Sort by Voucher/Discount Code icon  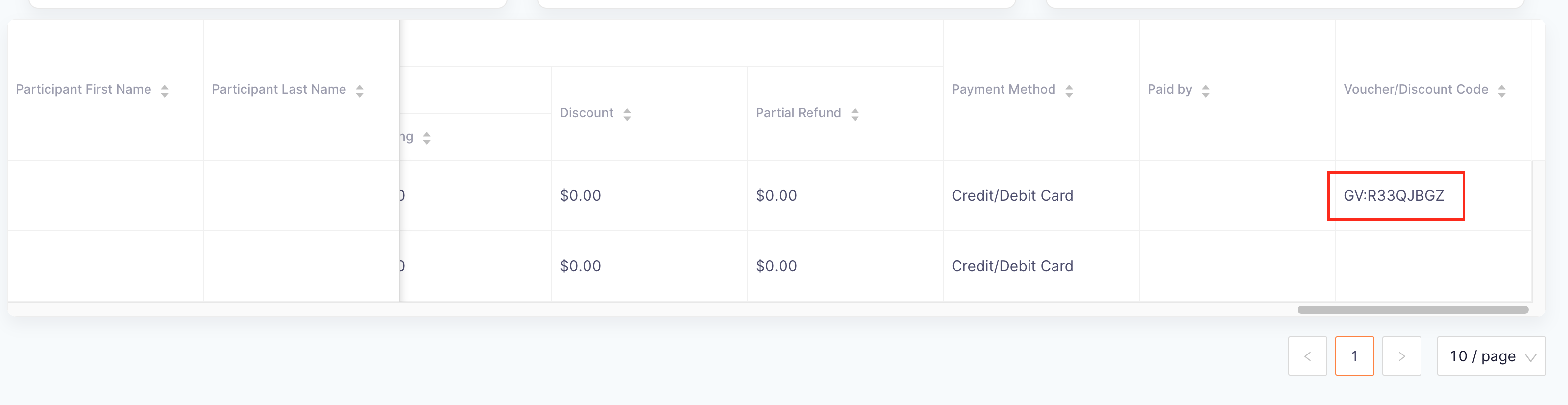click(x=1502, y=91)
